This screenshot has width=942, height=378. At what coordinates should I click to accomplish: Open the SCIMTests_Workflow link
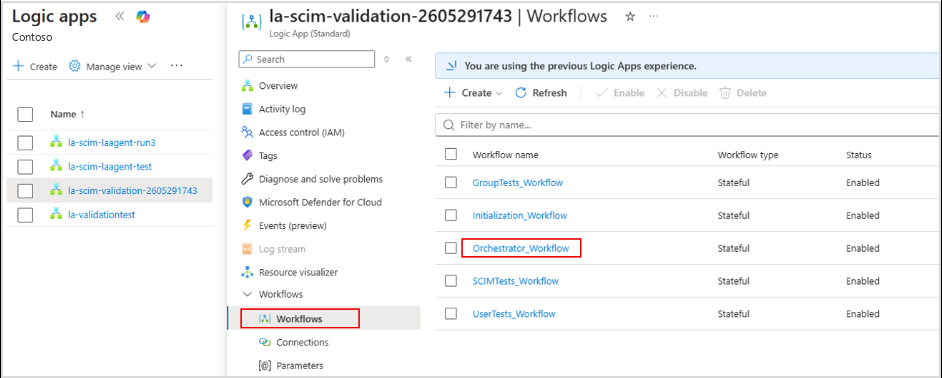pyautogui.click(x=515, y=281)
